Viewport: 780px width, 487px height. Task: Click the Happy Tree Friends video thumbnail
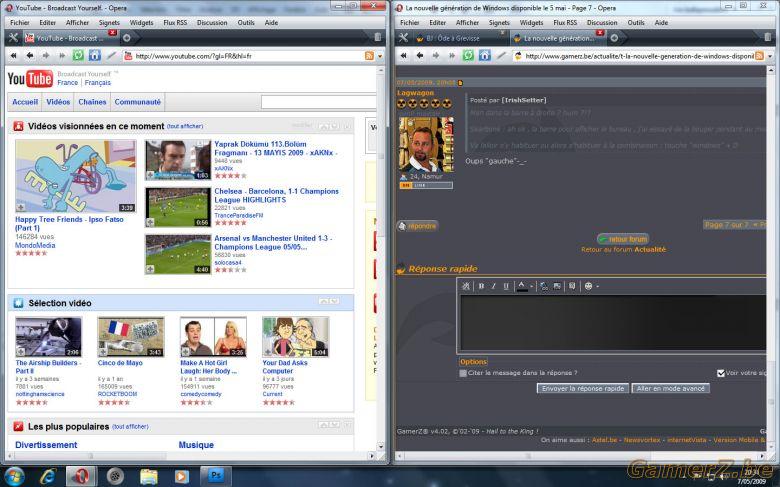(76, 177)
